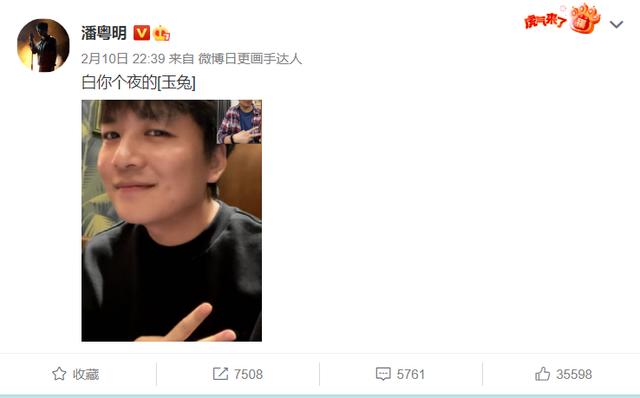Click the star favorite icon
Viewport: 640px width, 398px height.
coord(59,374)
